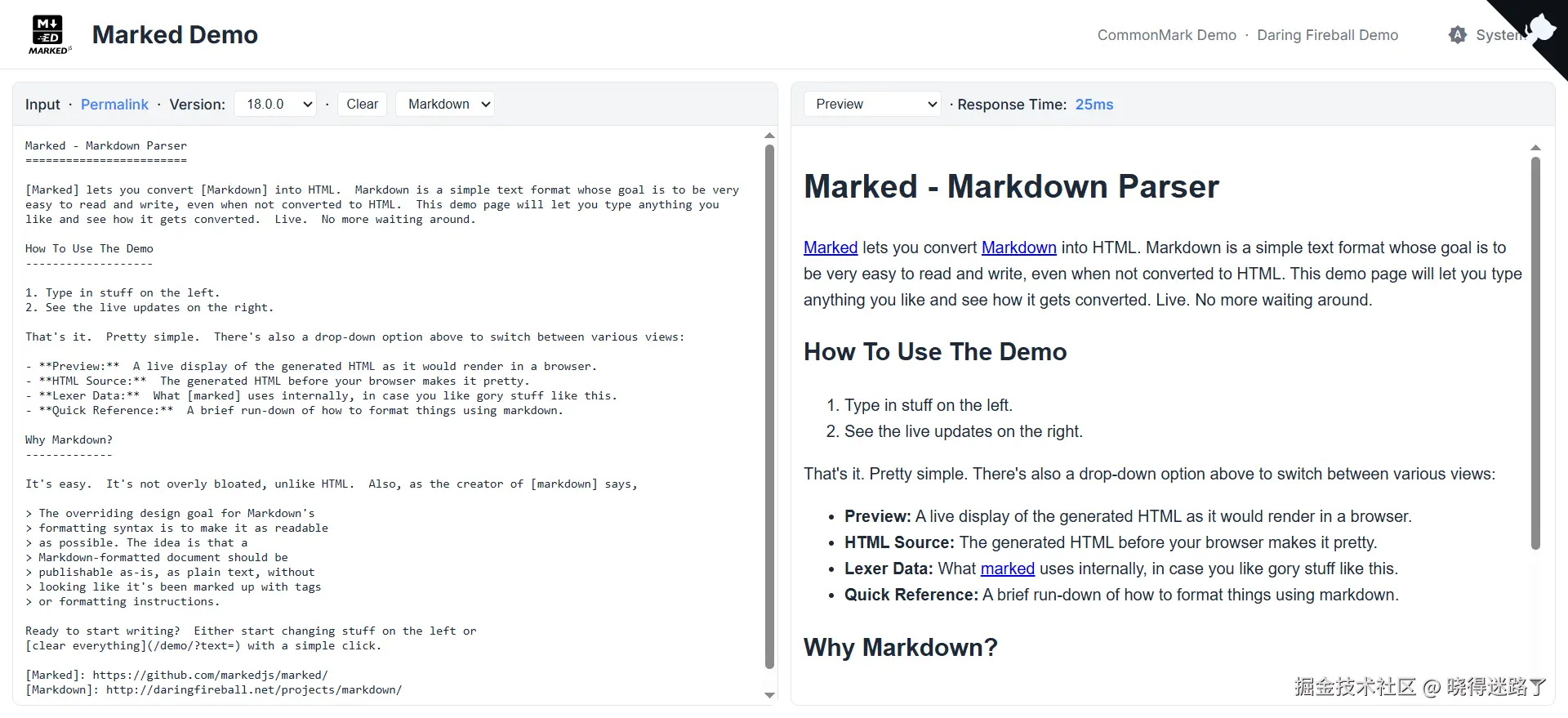This screenshot has height=718, width=1568.
Task: Click the System theme gear icon
Action: tap(1458, 35)
